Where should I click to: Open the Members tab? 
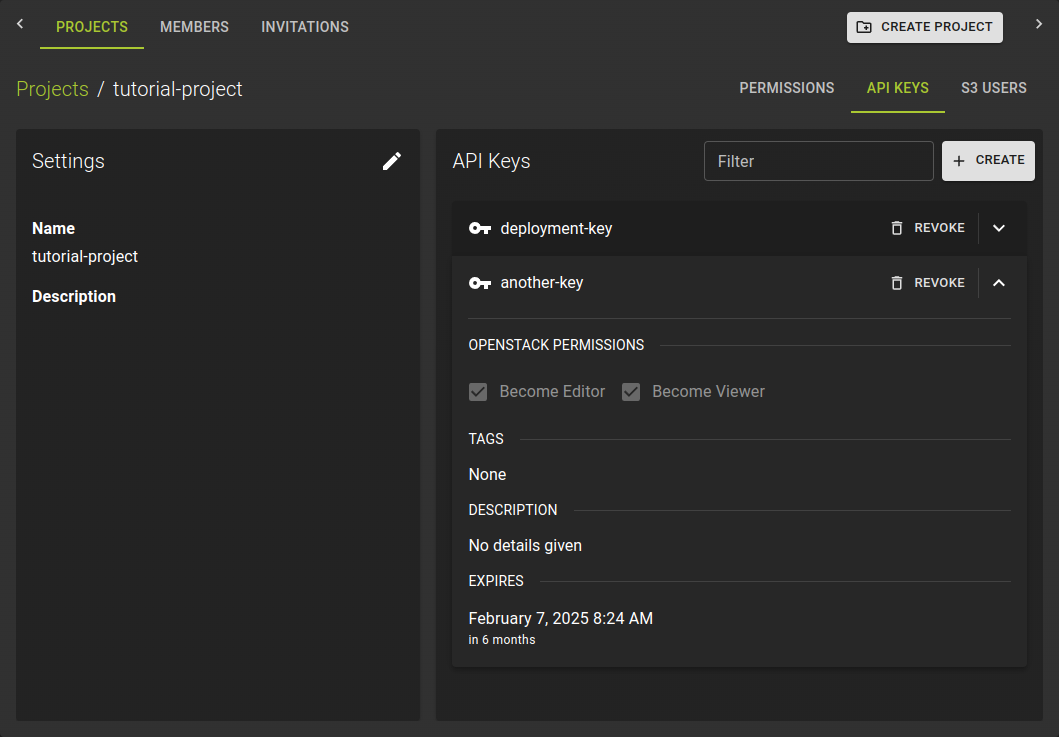pyautogui.click(x=195, y=27)
